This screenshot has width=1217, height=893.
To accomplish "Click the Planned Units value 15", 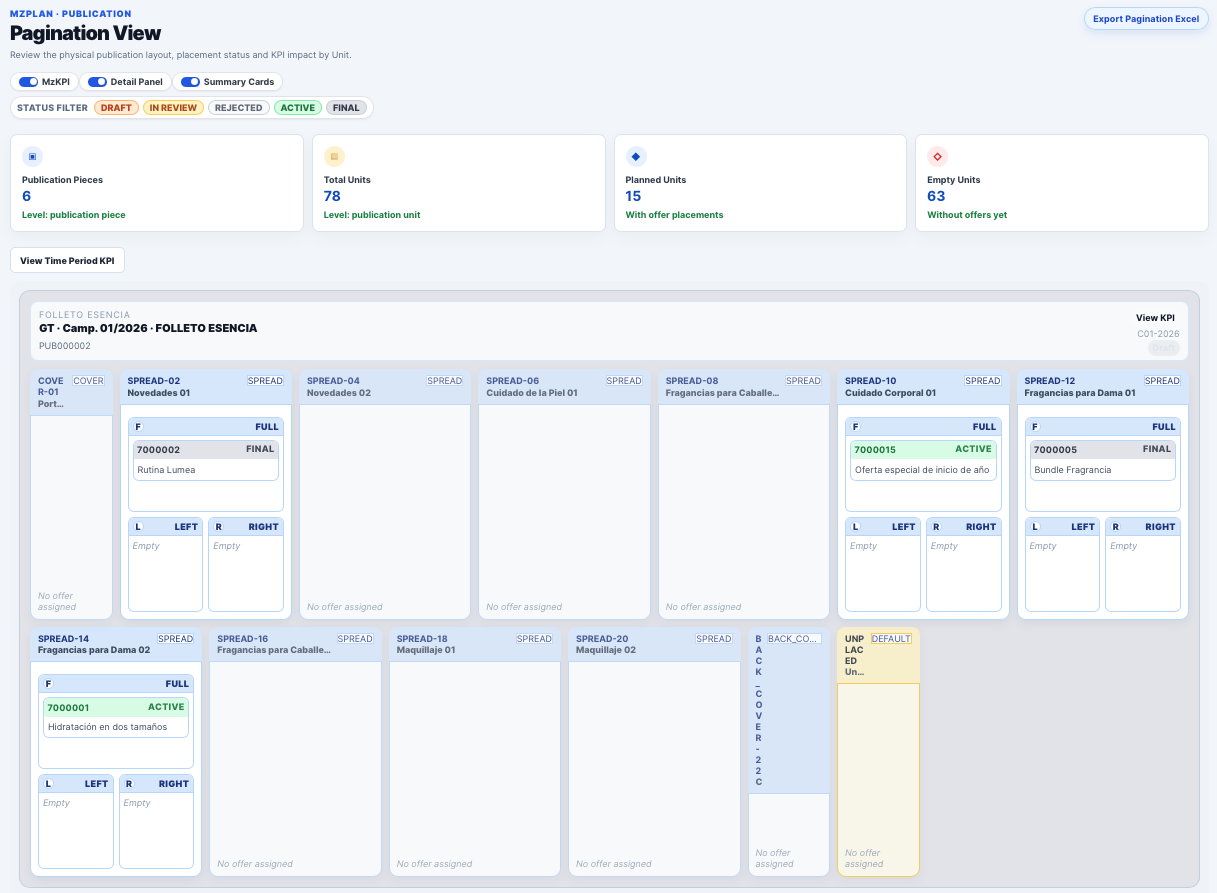I will (633, 196).
